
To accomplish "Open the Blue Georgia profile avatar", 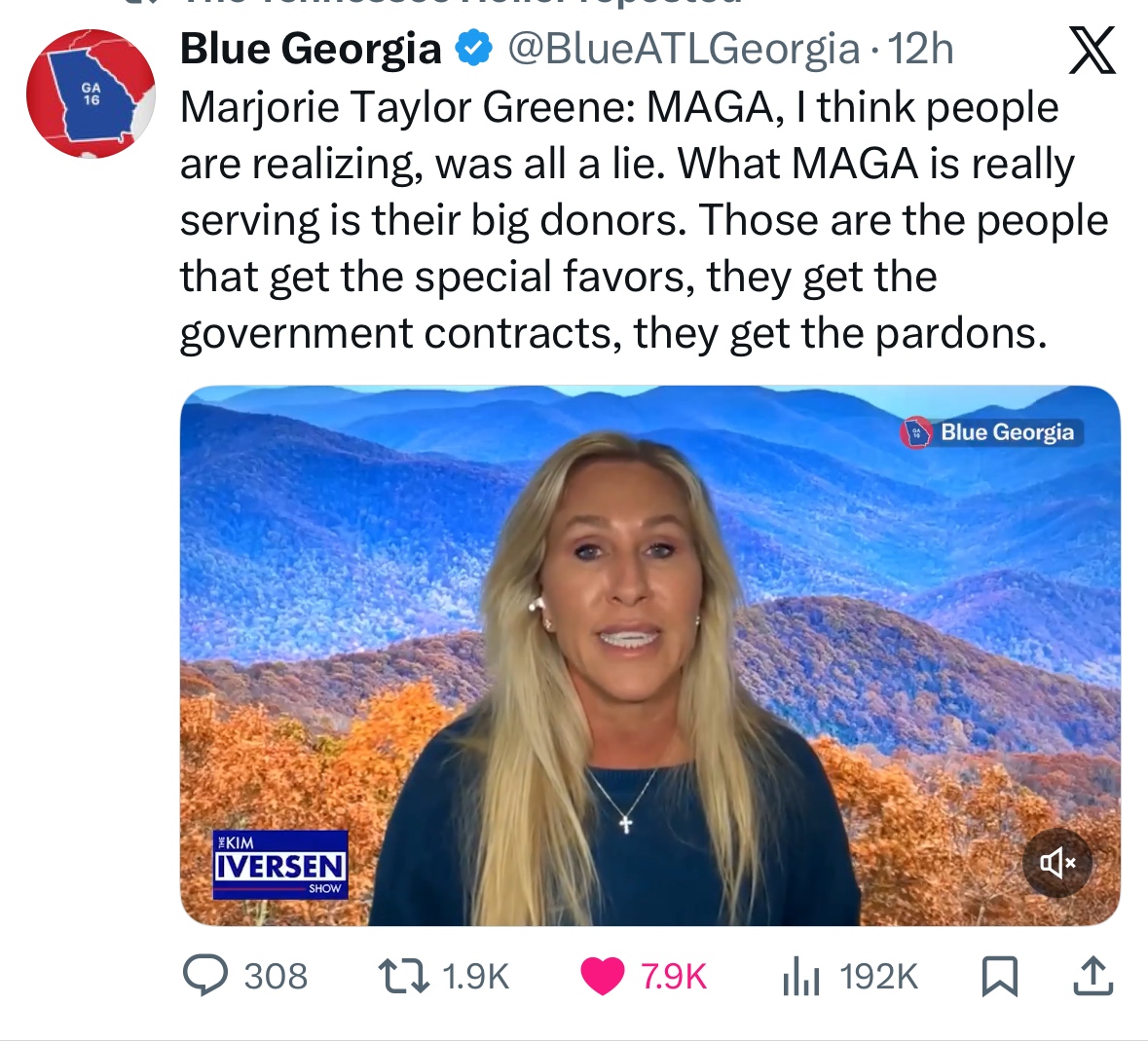I will click(91, 93).
